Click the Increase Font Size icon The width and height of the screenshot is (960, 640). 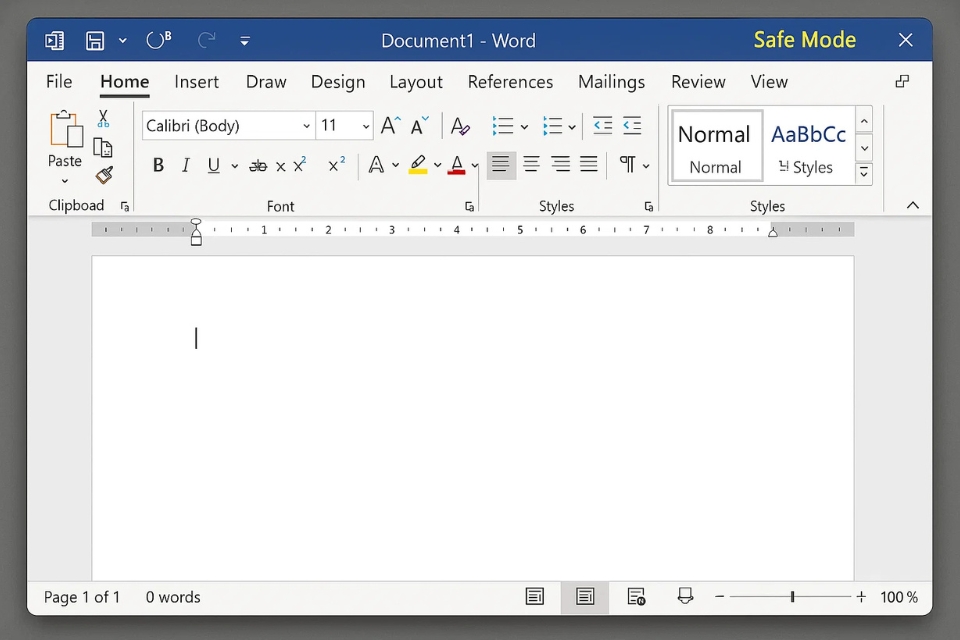(390, 126)
